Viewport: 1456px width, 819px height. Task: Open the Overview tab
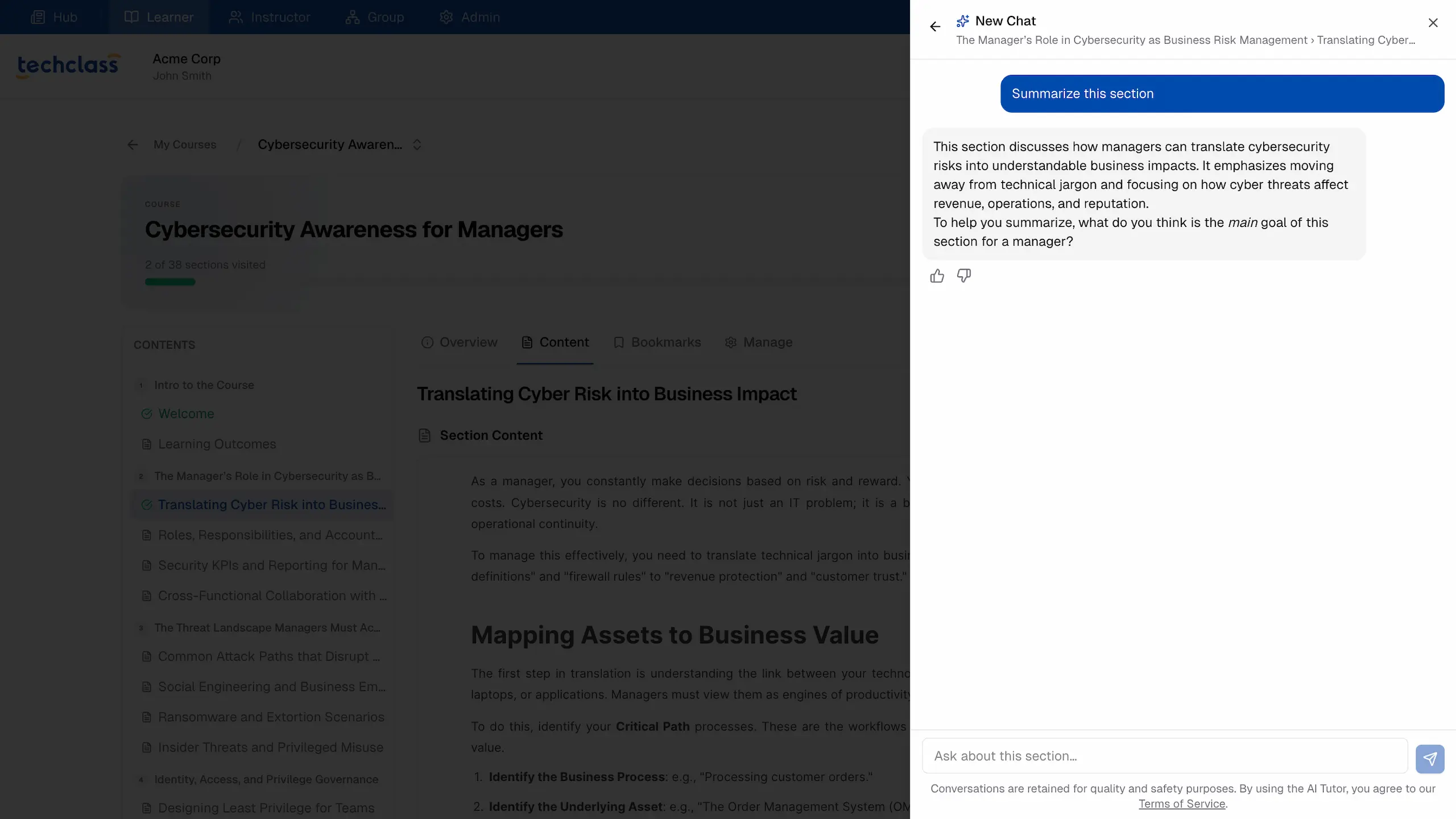point(459,342)
